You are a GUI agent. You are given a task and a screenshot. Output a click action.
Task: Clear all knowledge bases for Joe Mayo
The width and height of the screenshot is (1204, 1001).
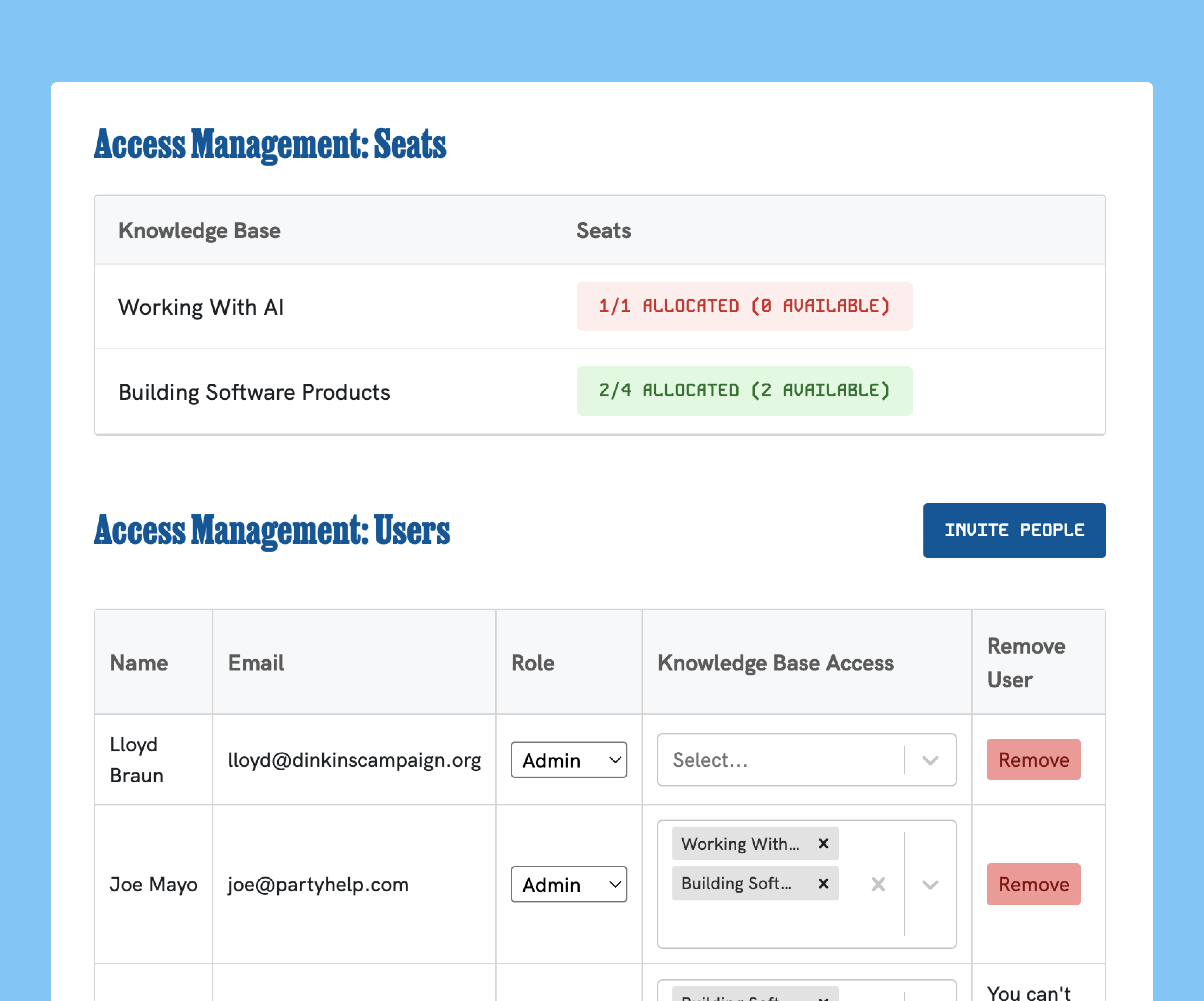click(878, 884)
